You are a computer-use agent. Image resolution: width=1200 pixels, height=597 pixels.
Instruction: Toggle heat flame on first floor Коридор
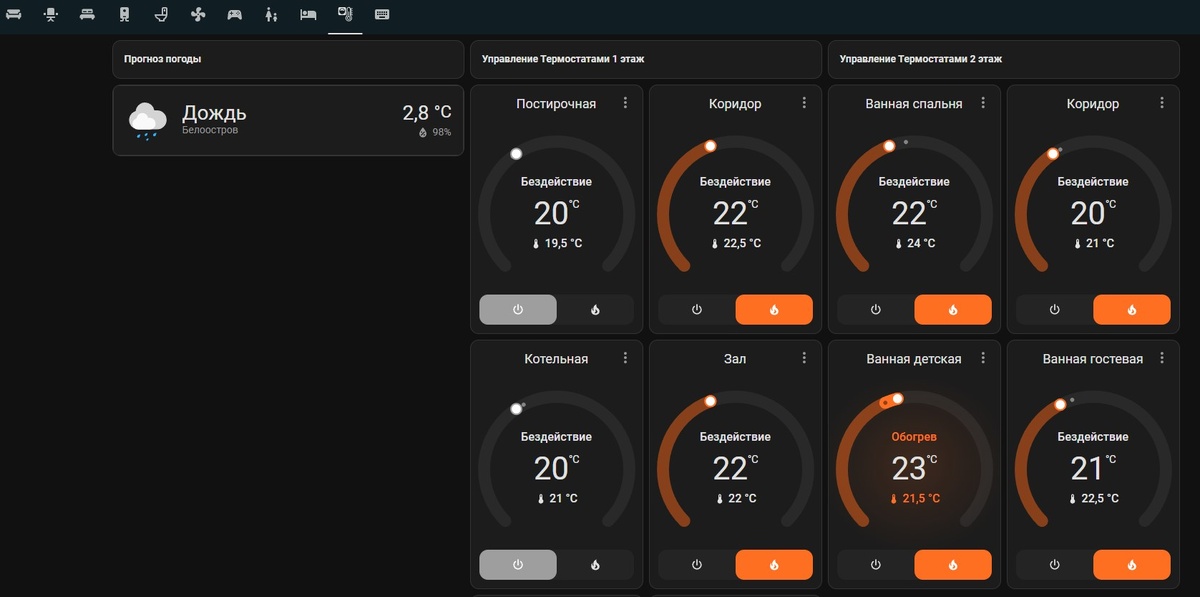pos(774,310)
